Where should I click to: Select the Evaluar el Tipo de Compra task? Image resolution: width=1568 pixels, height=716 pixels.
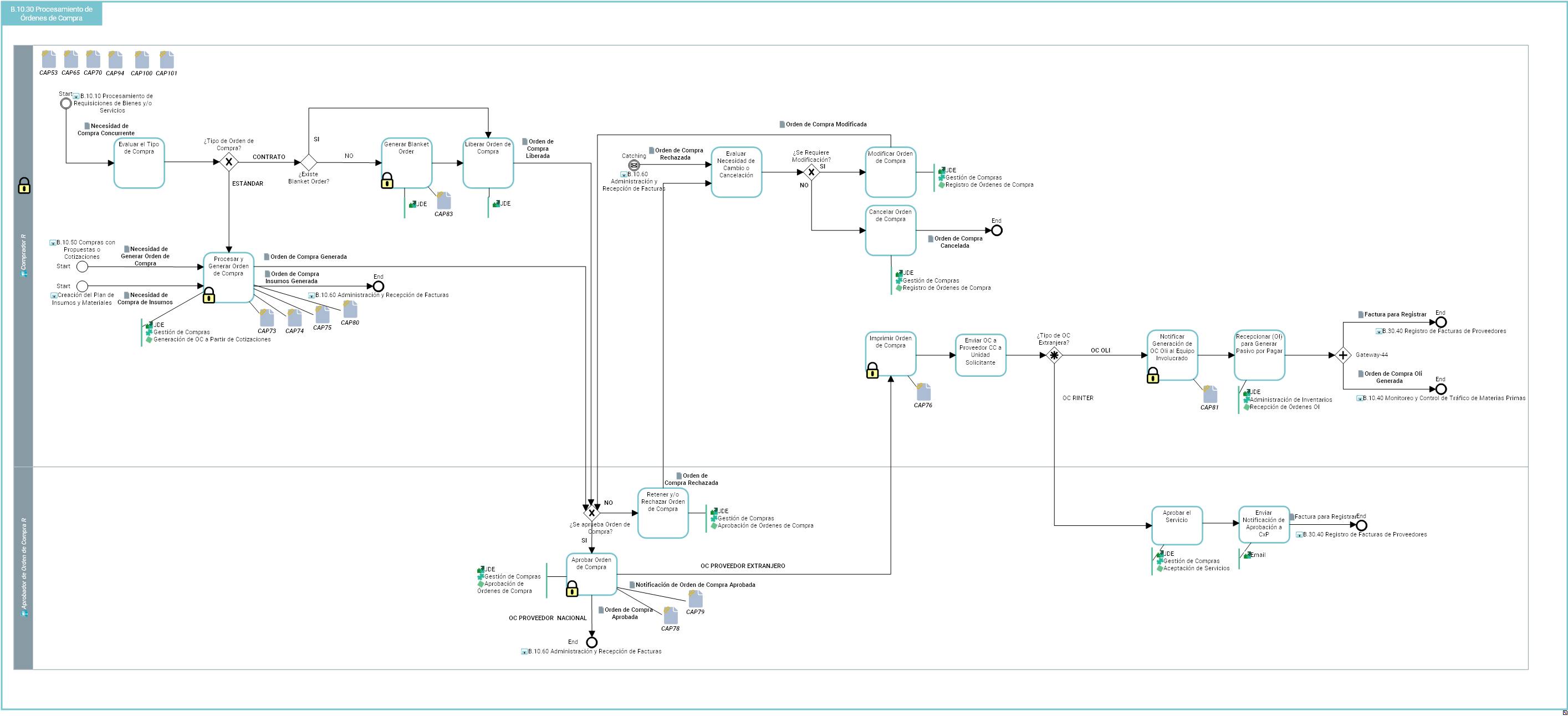(x=139, y=162)
